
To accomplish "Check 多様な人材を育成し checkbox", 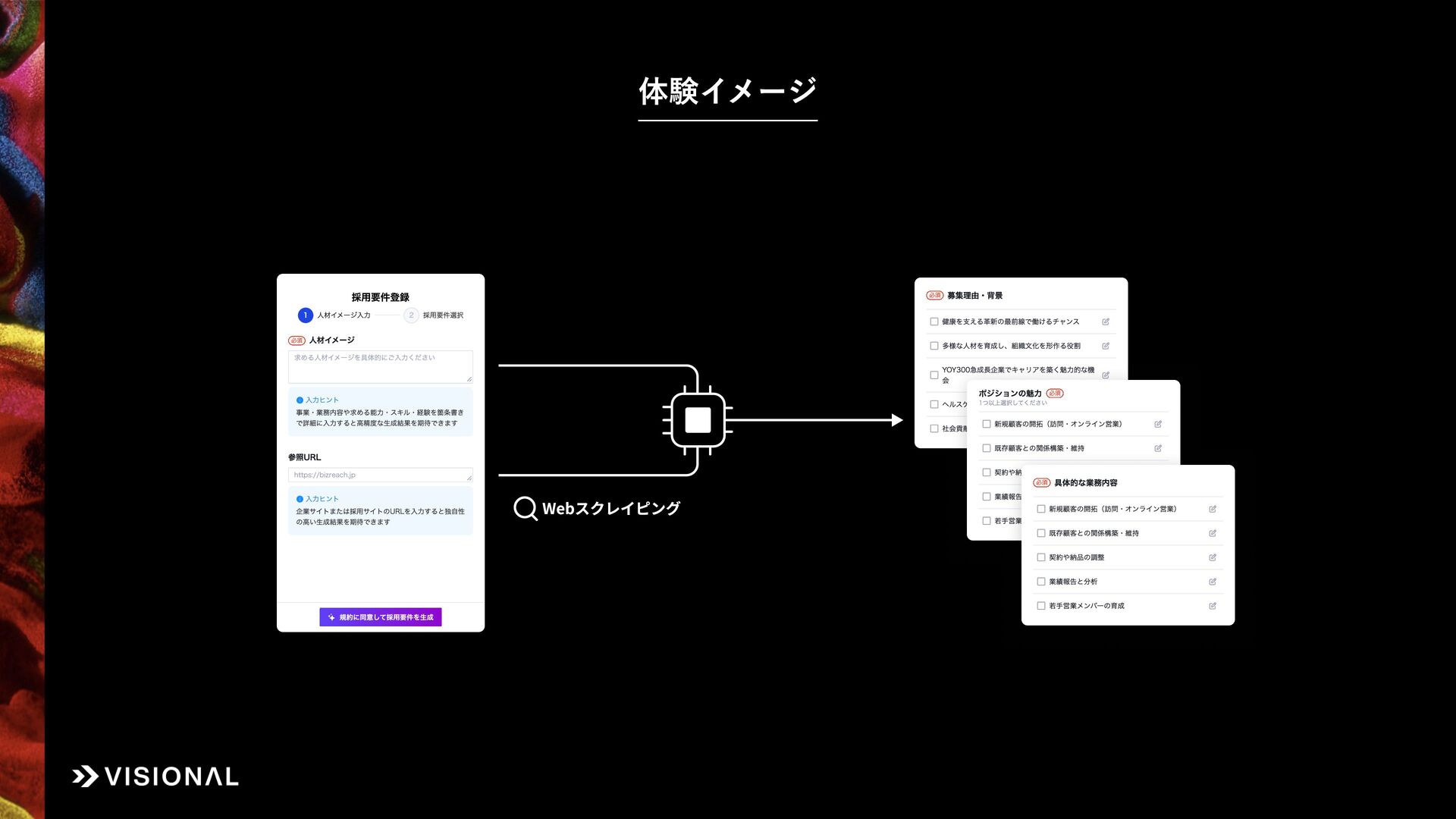I will click(934, 346).
